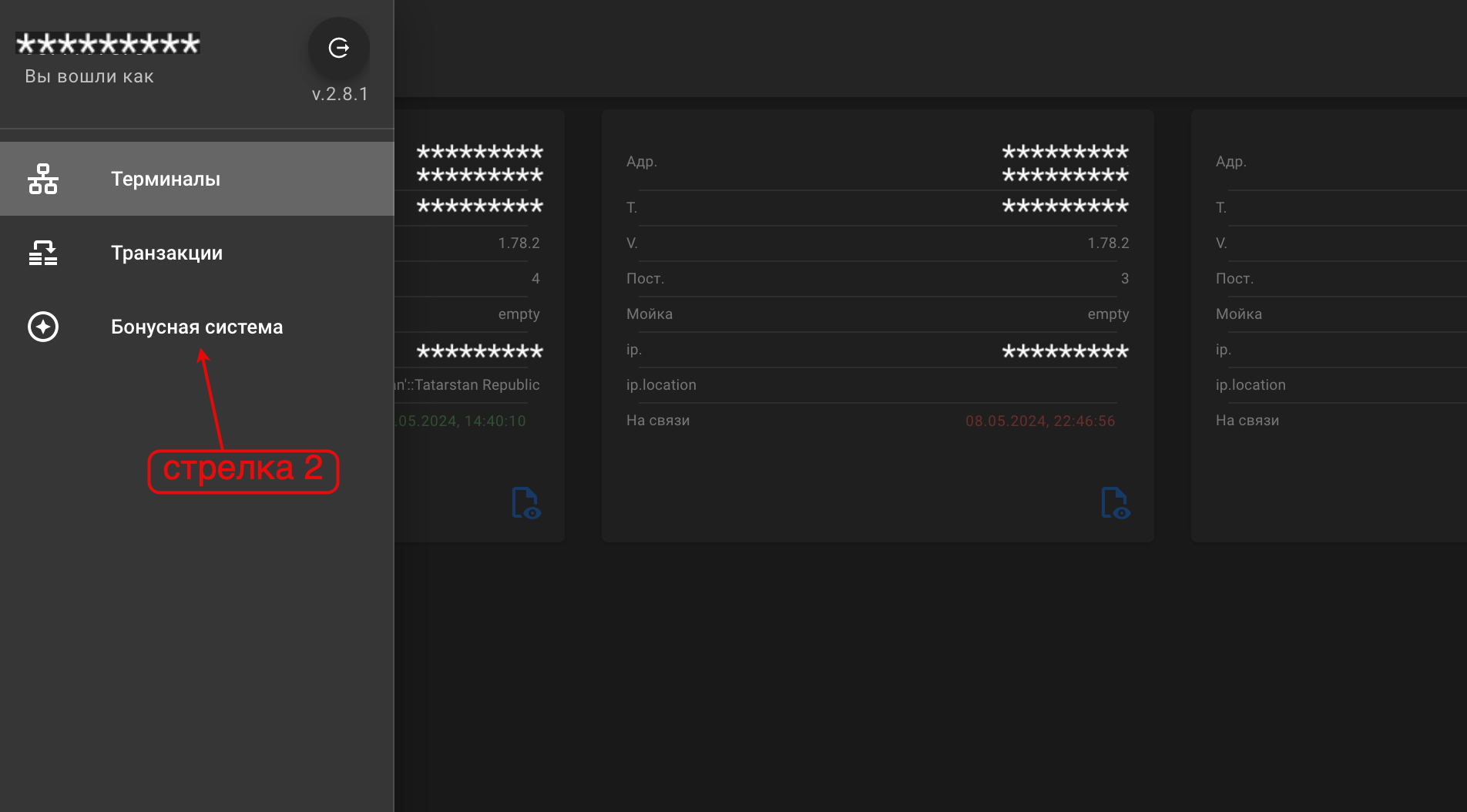Click the На связи label on second card
Image resolution: width=1467 pixels, height=812 pixels.
click(658, 420)
